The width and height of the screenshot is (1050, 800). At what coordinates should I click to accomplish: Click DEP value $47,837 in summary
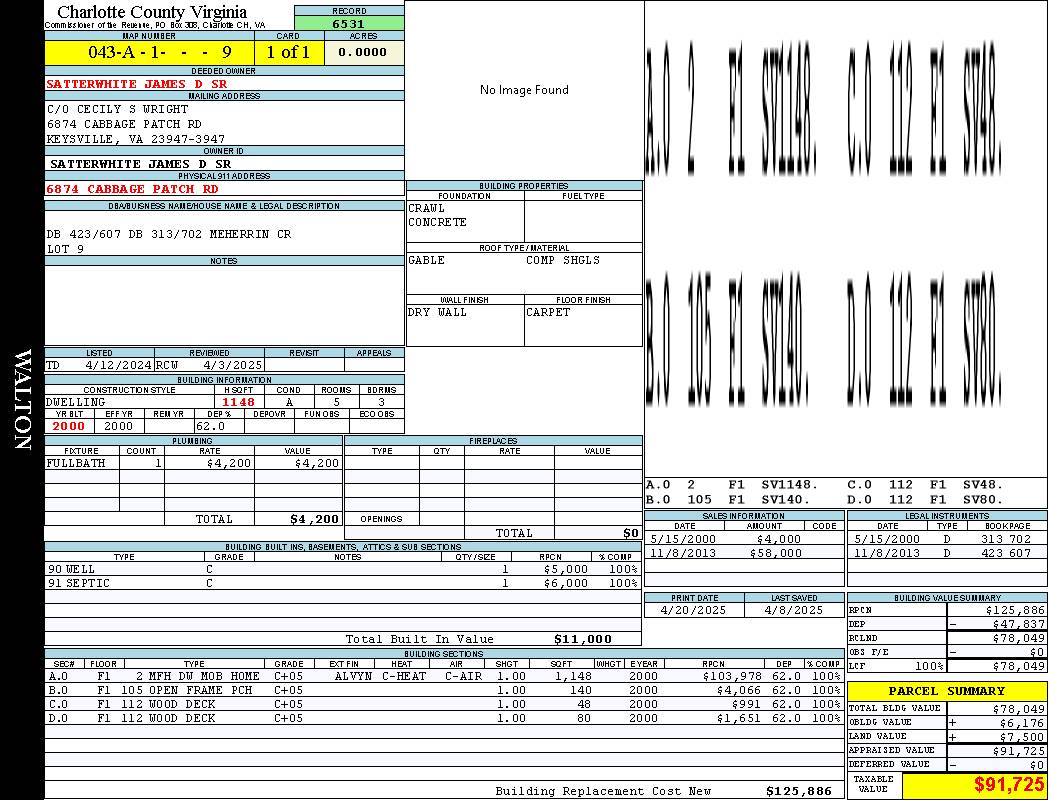1019,624
